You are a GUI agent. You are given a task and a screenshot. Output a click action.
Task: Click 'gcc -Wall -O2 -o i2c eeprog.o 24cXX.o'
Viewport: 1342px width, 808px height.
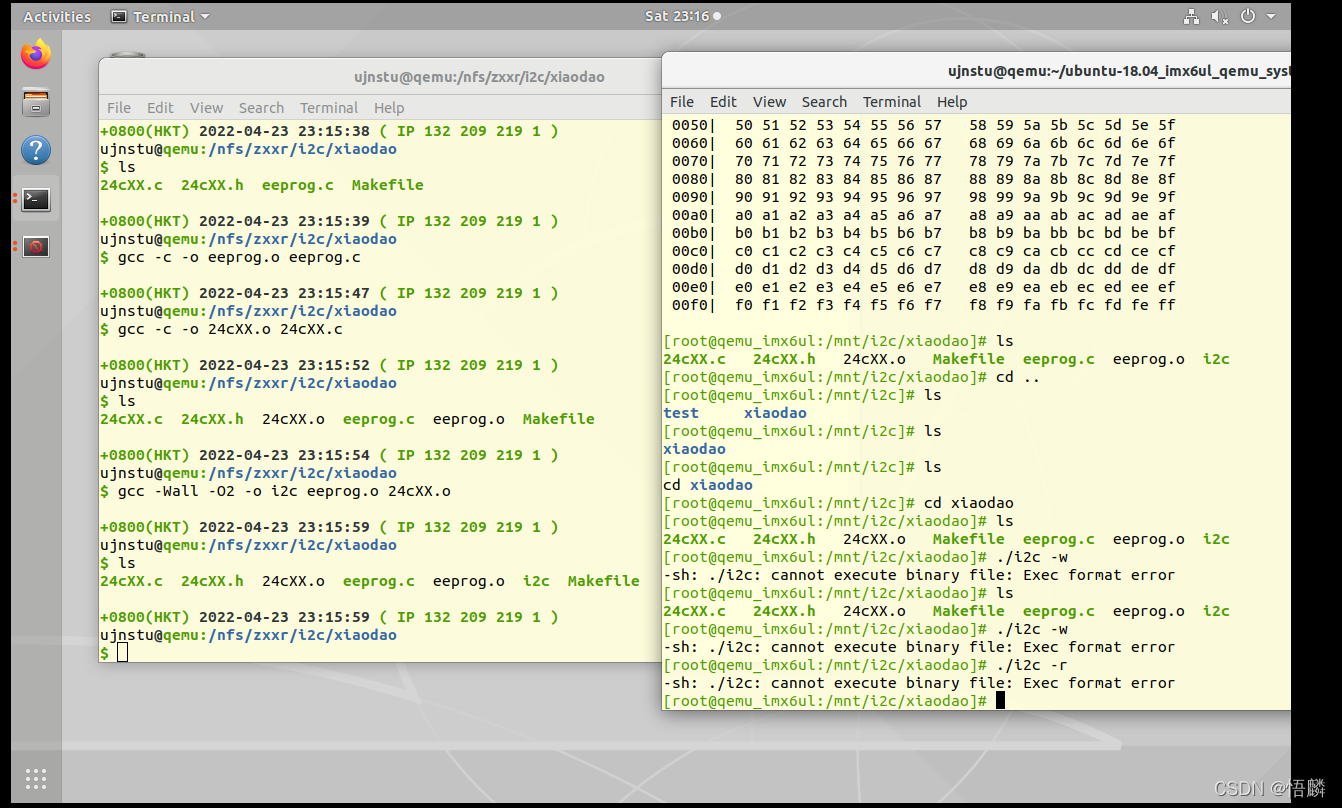point(284,491)
